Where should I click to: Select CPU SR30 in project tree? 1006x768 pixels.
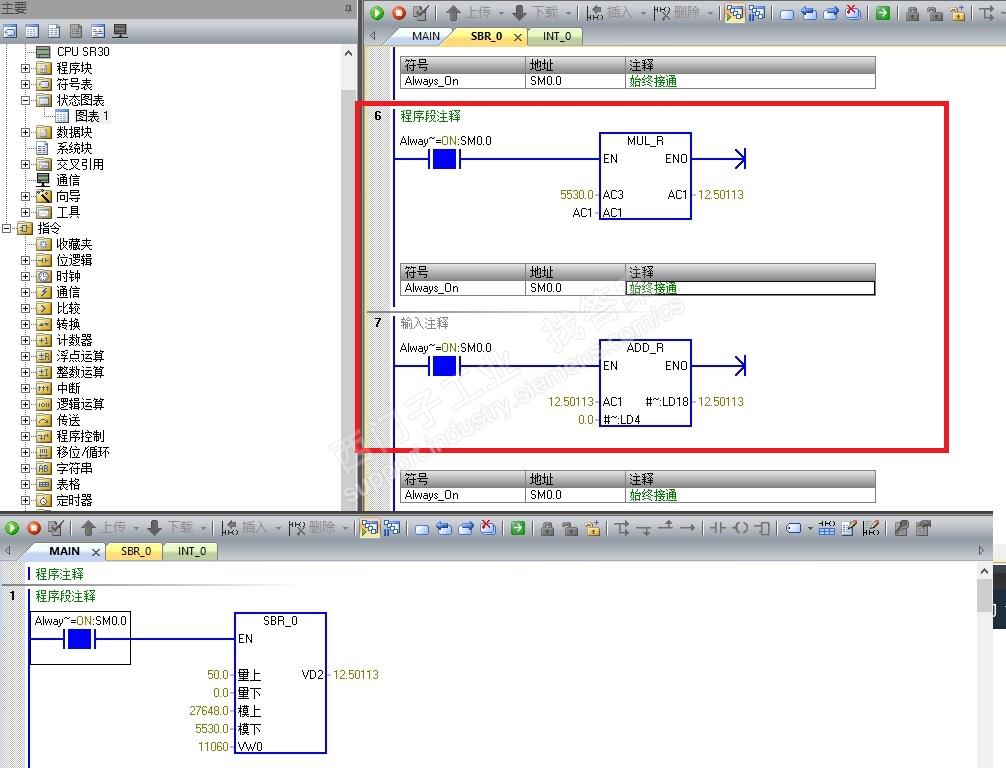83,52
